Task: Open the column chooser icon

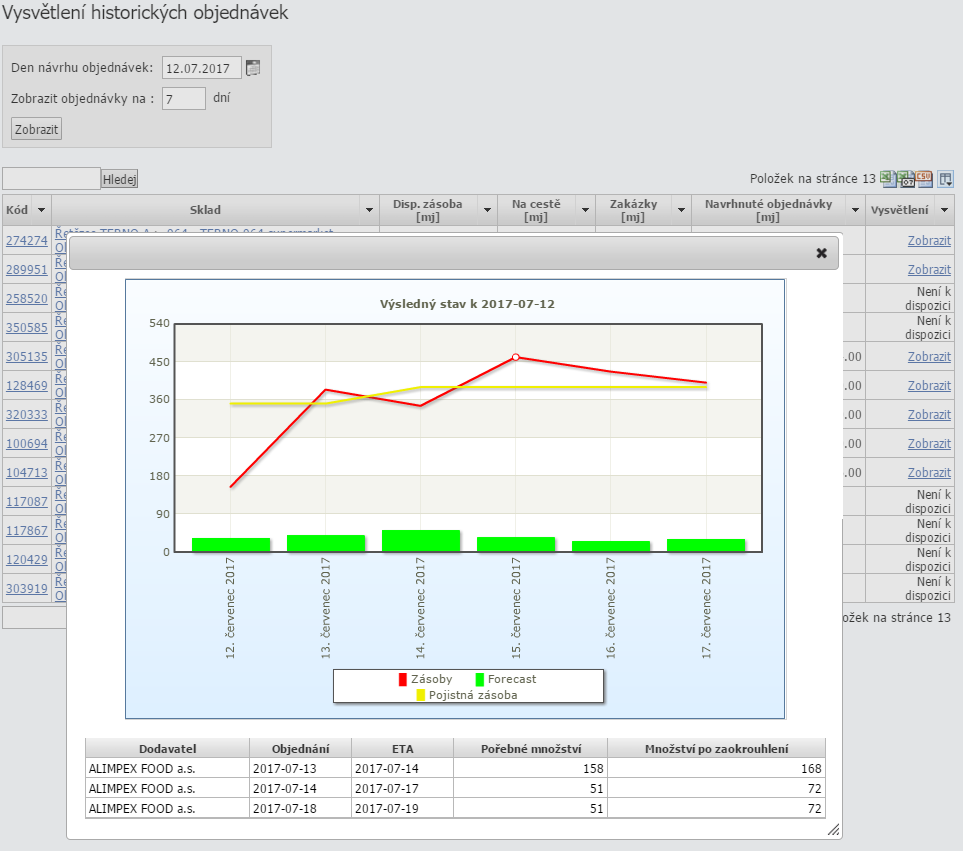Action: [945, 179]
